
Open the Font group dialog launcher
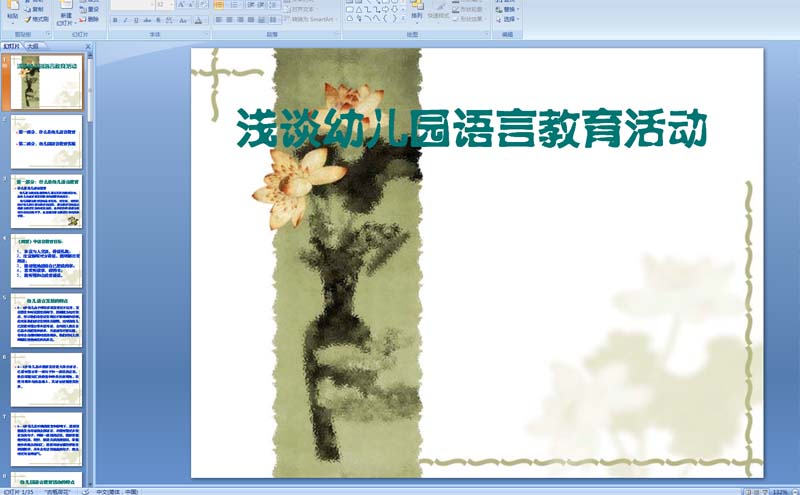click(x=207, y=34)
